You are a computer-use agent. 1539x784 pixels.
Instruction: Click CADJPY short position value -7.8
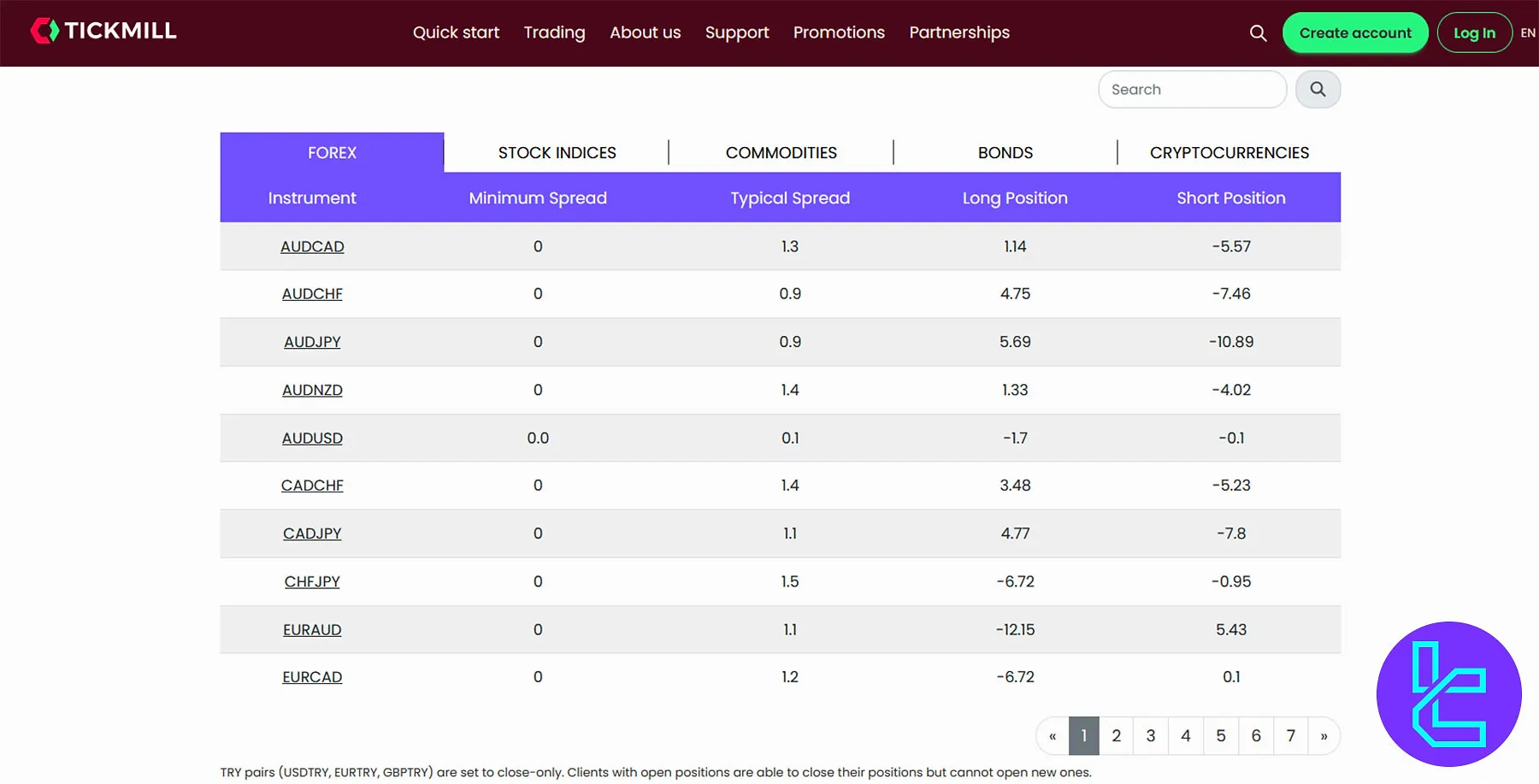coord(1231,533)
